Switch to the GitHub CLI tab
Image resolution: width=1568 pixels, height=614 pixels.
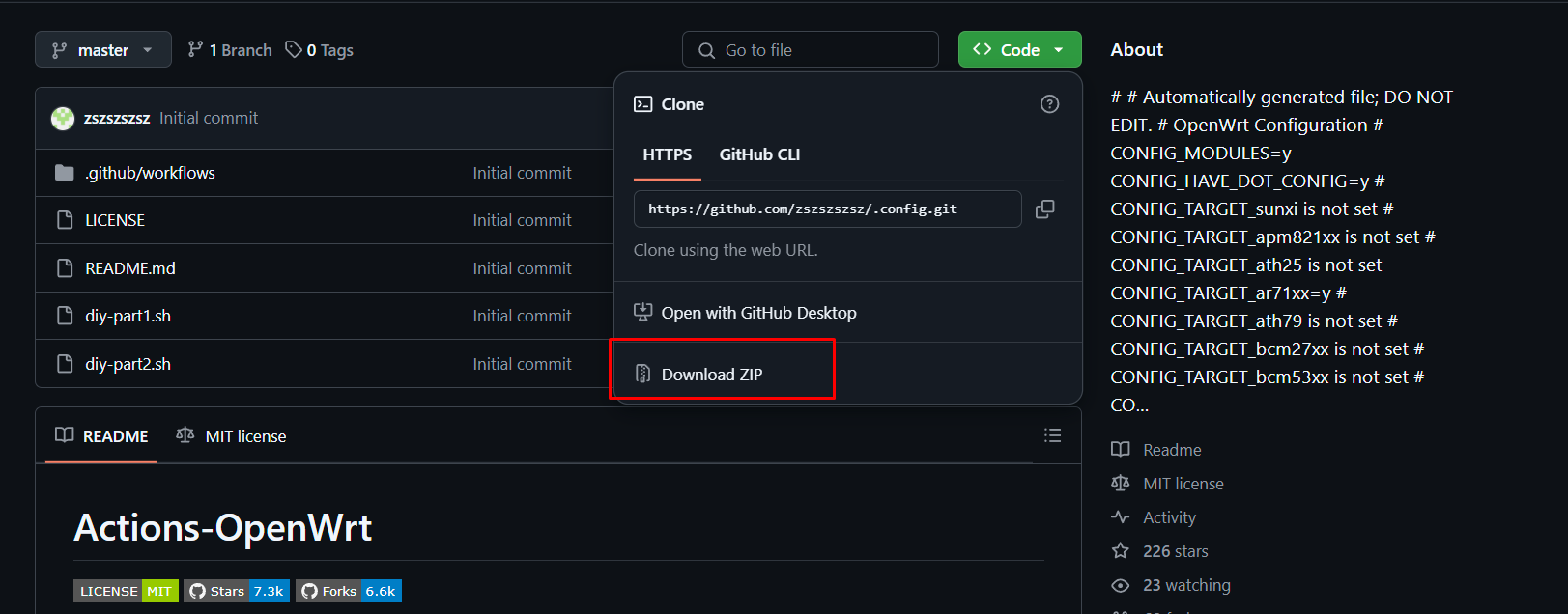tap(759, 154)
